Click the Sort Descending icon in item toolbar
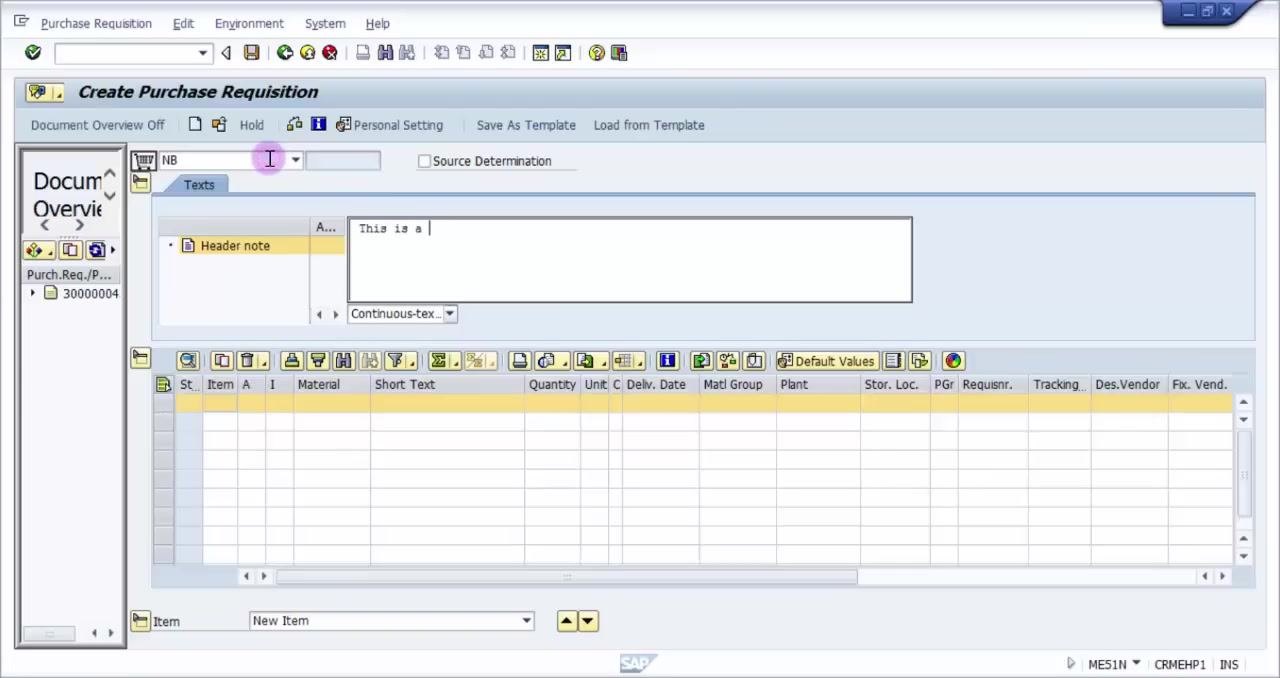 coord(318,361)
